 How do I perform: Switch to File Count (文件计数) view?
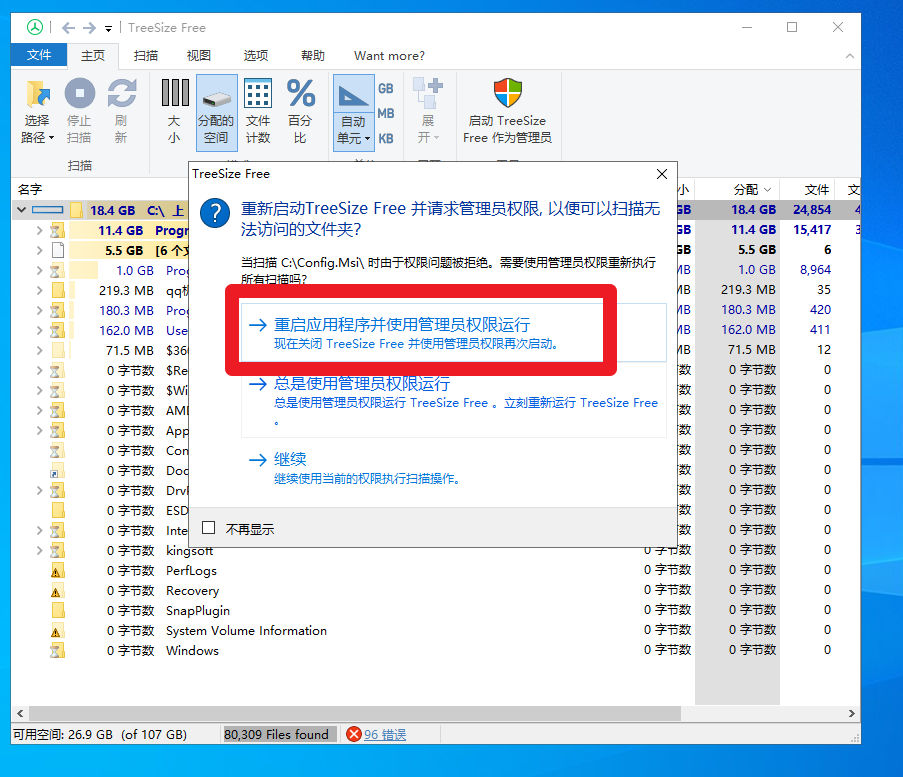(258, 111)
